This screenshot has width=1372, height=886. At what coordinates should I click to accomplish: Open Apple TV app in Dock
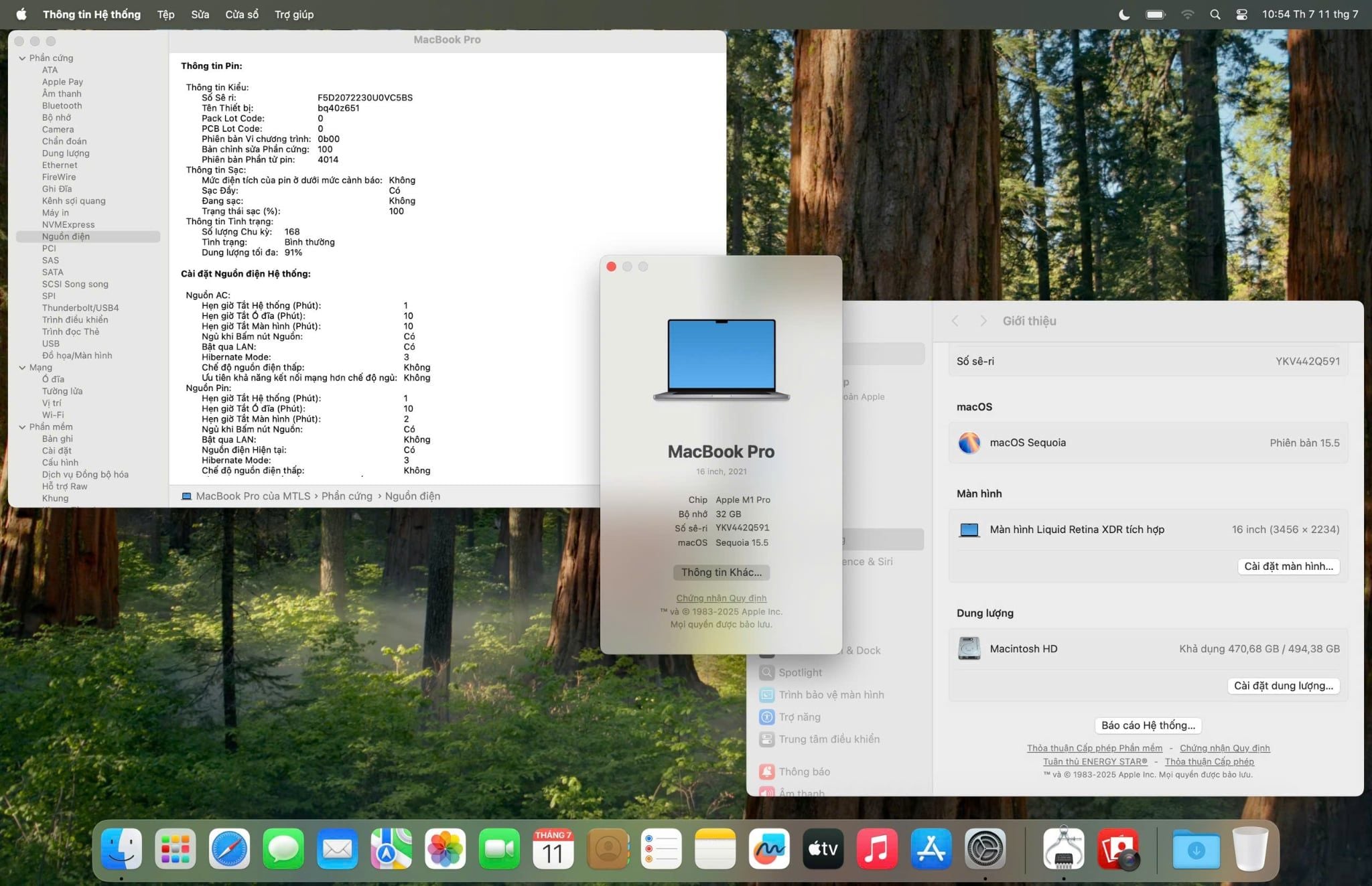[x=823, y=848]
